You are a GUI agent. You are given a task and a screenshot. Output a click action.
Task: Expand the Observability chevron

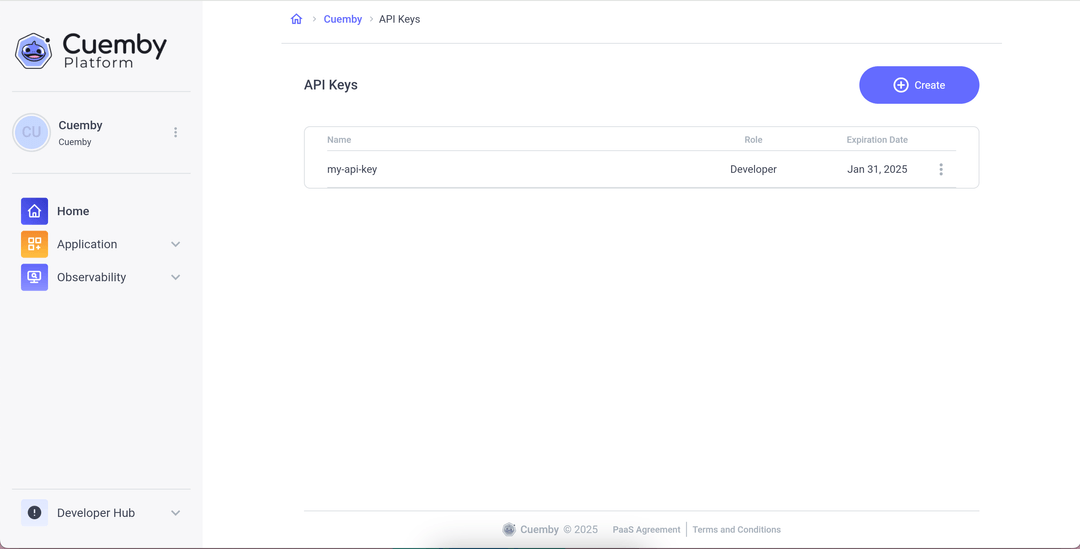[x=176, y=278]
